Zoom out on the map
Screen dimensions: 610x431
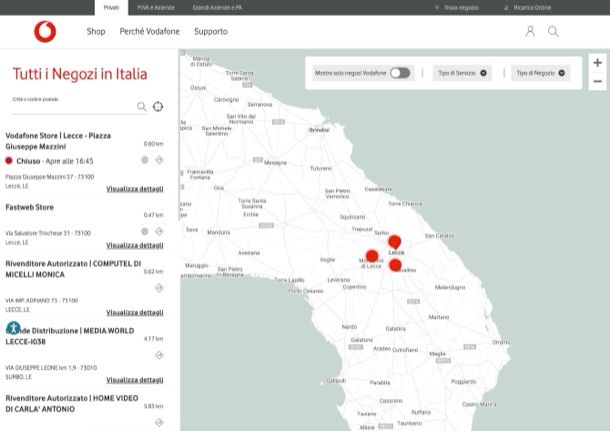point(598,81)
